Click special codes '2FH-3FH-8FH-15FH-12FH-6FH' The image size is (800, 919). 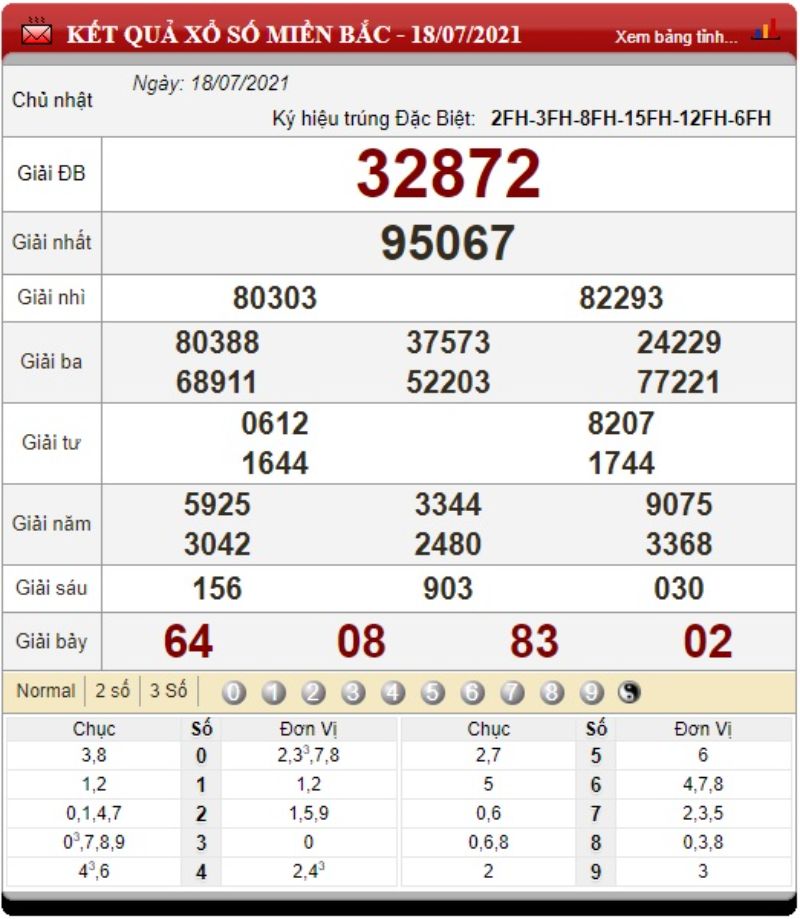(631, 118)
